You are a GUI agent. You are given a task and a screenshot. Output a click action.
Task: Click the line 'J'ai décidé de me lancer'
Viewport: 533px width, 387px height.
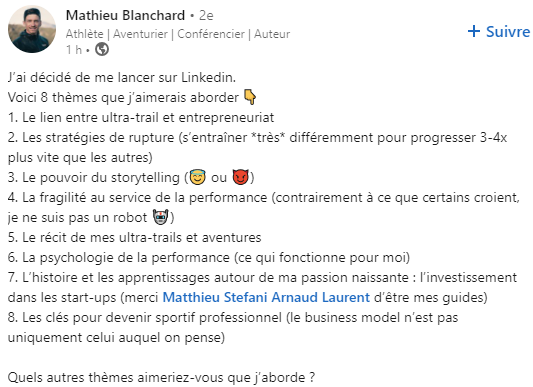[x=122, y=78]
